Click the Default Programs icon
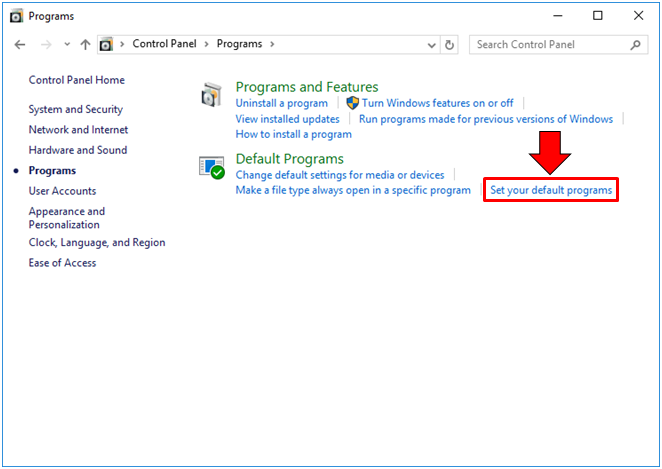 point(211,167)
